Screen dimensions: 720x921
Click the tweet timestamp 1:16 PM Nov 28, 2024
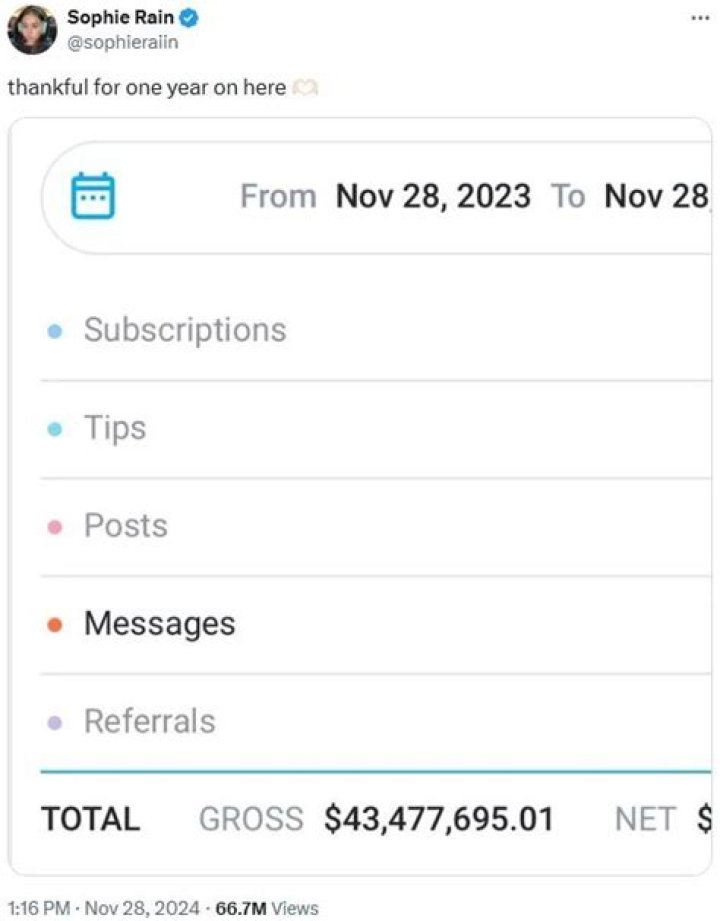104,908
